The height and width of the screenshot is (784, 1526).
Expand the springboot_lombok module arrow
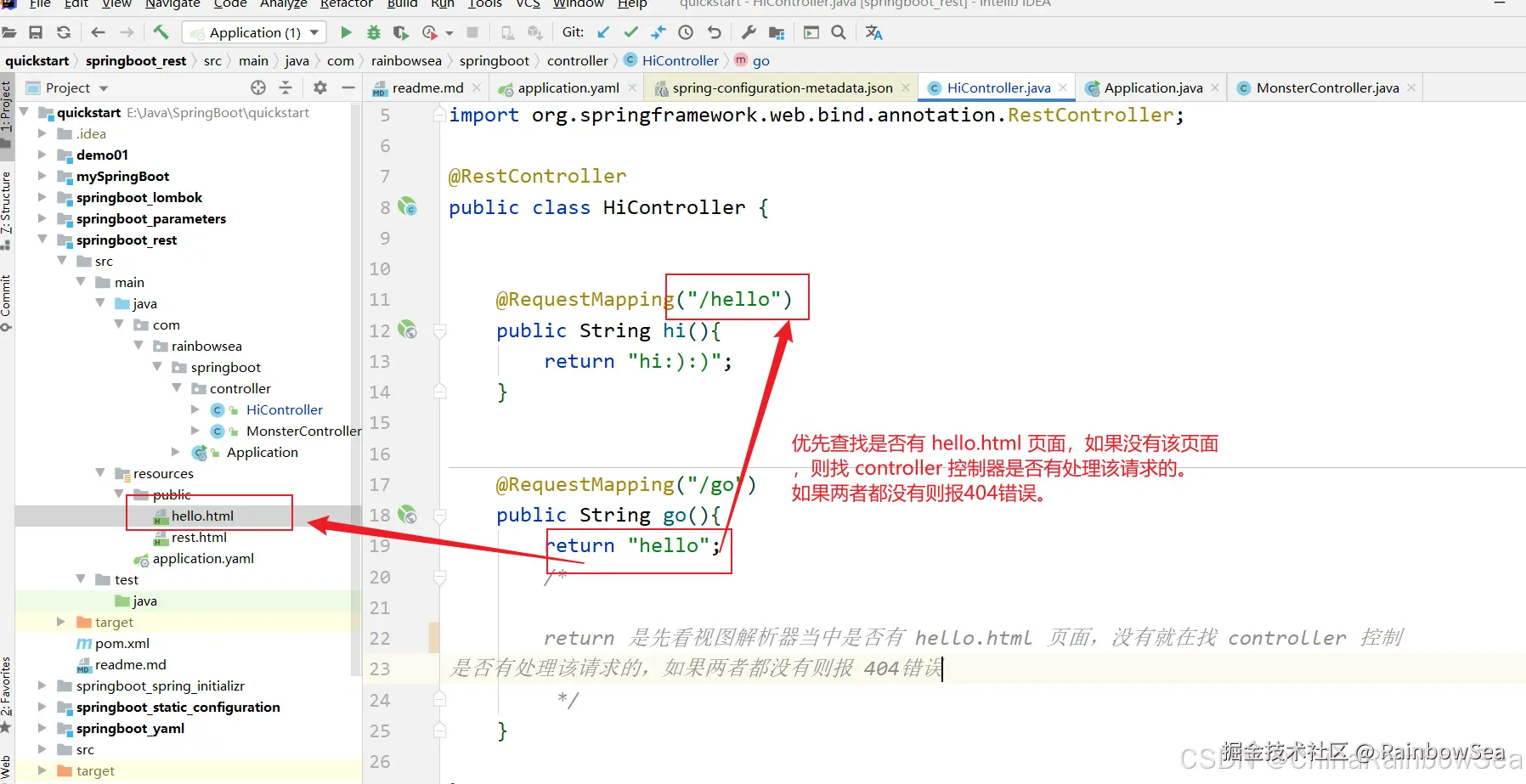point(42,197)
